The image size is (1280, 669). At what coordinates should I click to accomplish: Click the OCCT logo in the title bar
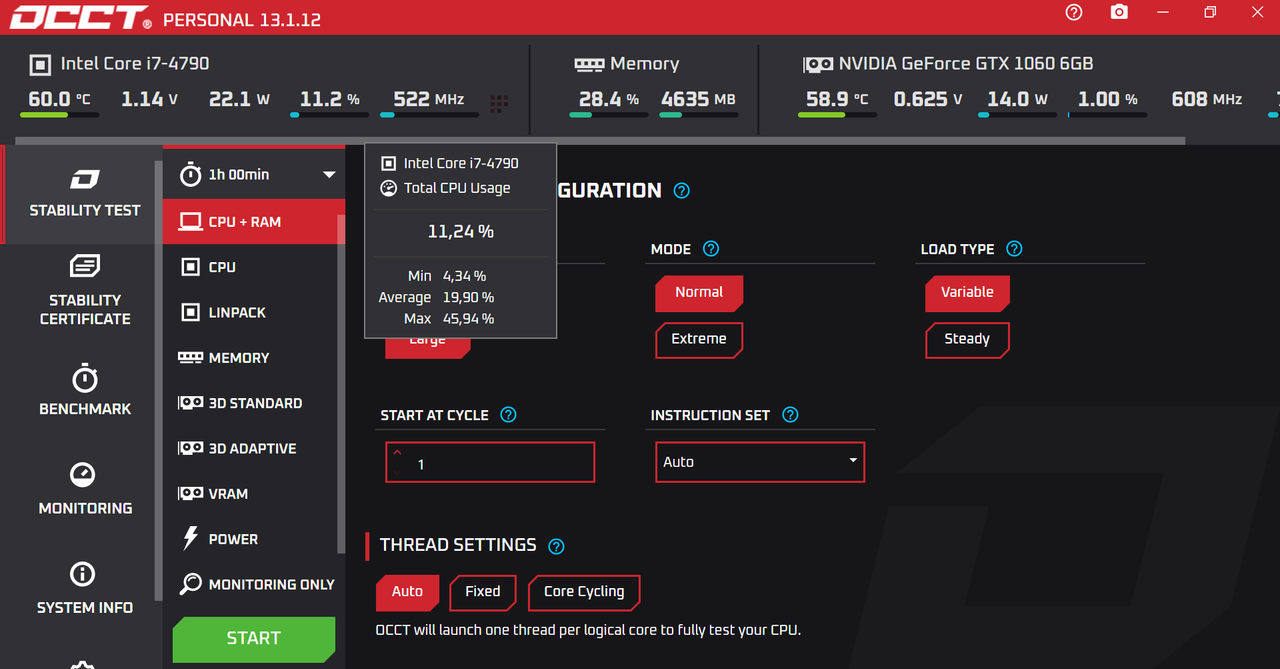click(x=81, y=18)
